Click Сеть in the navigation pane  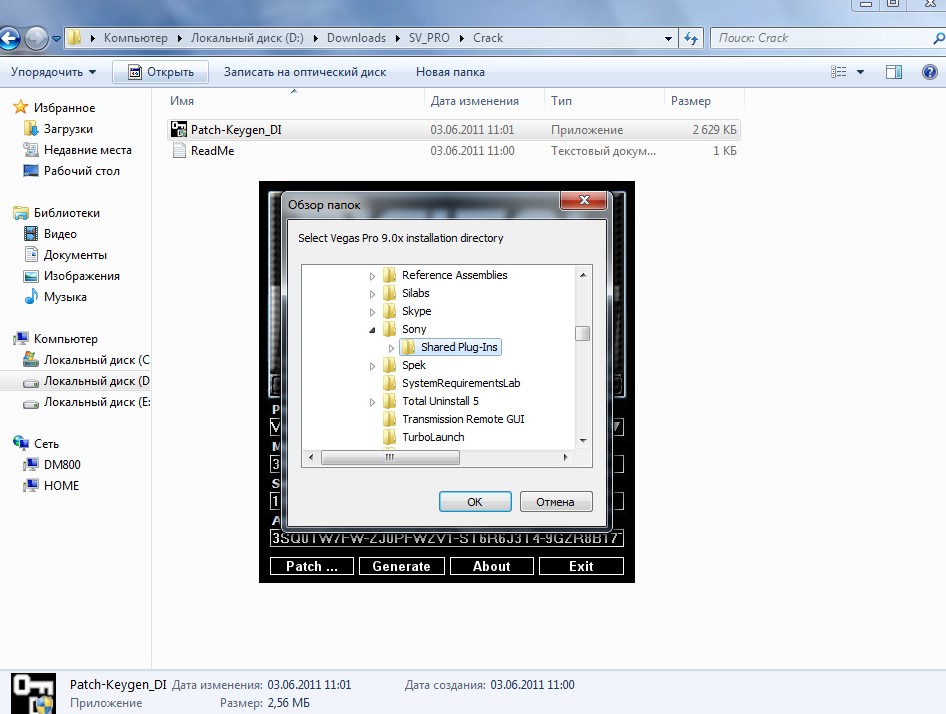pyautogui.click(x=46, y=444)
